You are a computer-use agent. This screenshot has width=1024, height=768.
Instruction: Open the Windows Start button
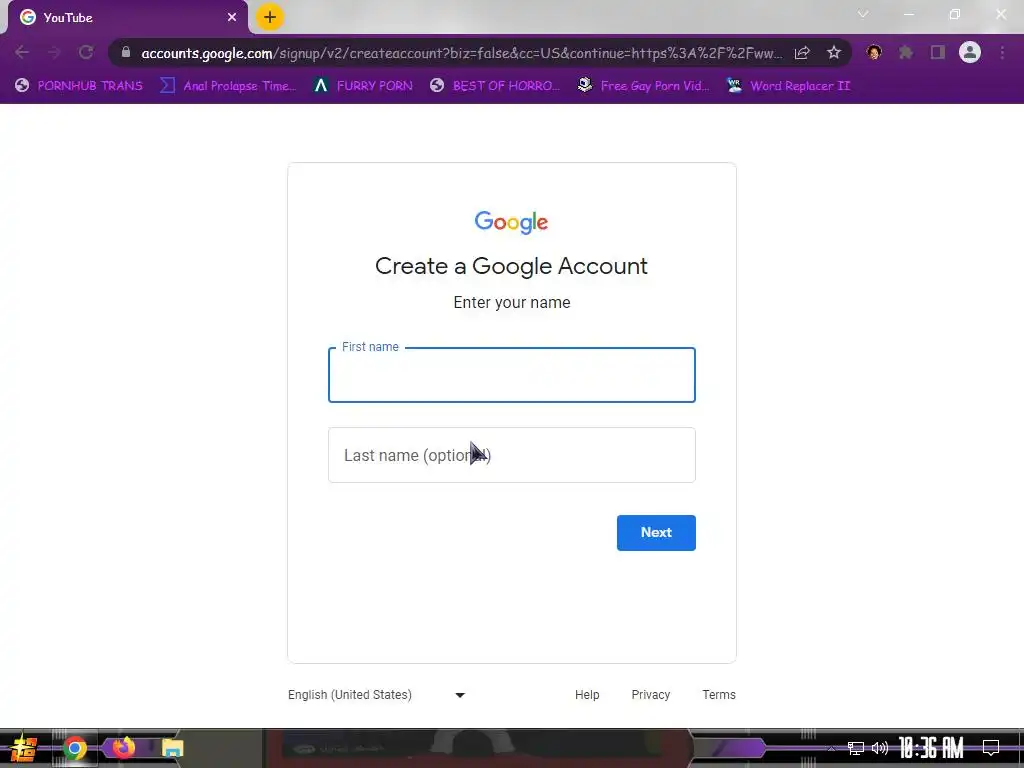pos(24,748)
